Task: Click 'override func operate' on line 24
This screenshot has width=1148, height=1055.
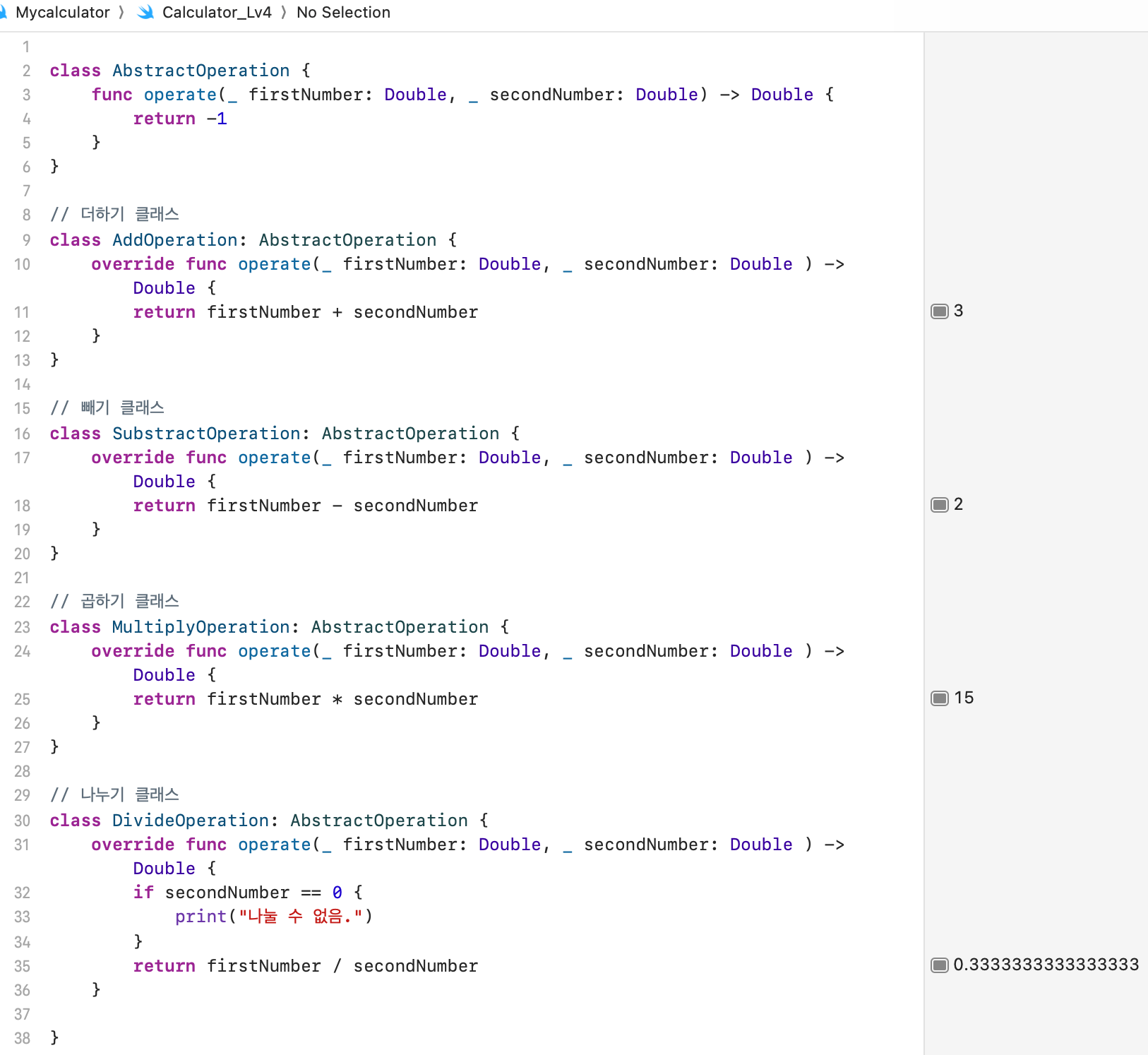Action: [201, 651]
